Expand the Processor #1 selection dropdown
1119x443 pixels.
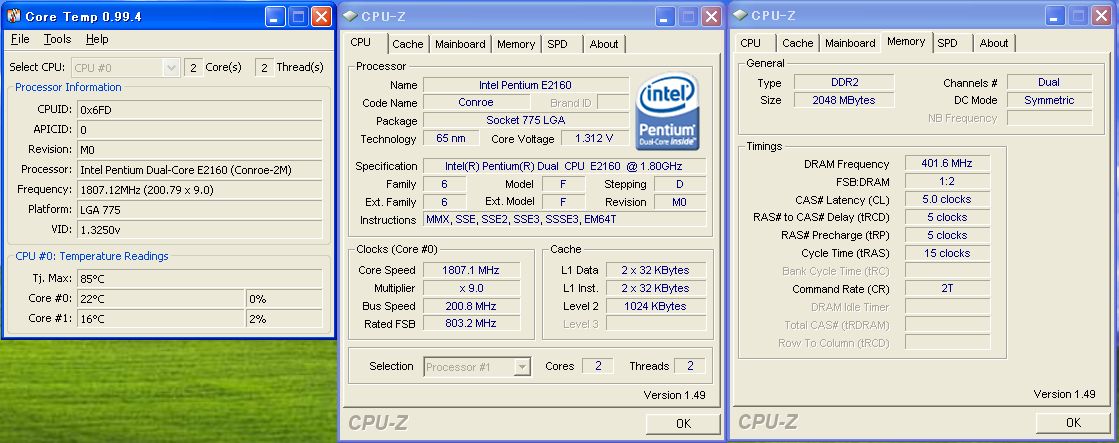(522, 367)
